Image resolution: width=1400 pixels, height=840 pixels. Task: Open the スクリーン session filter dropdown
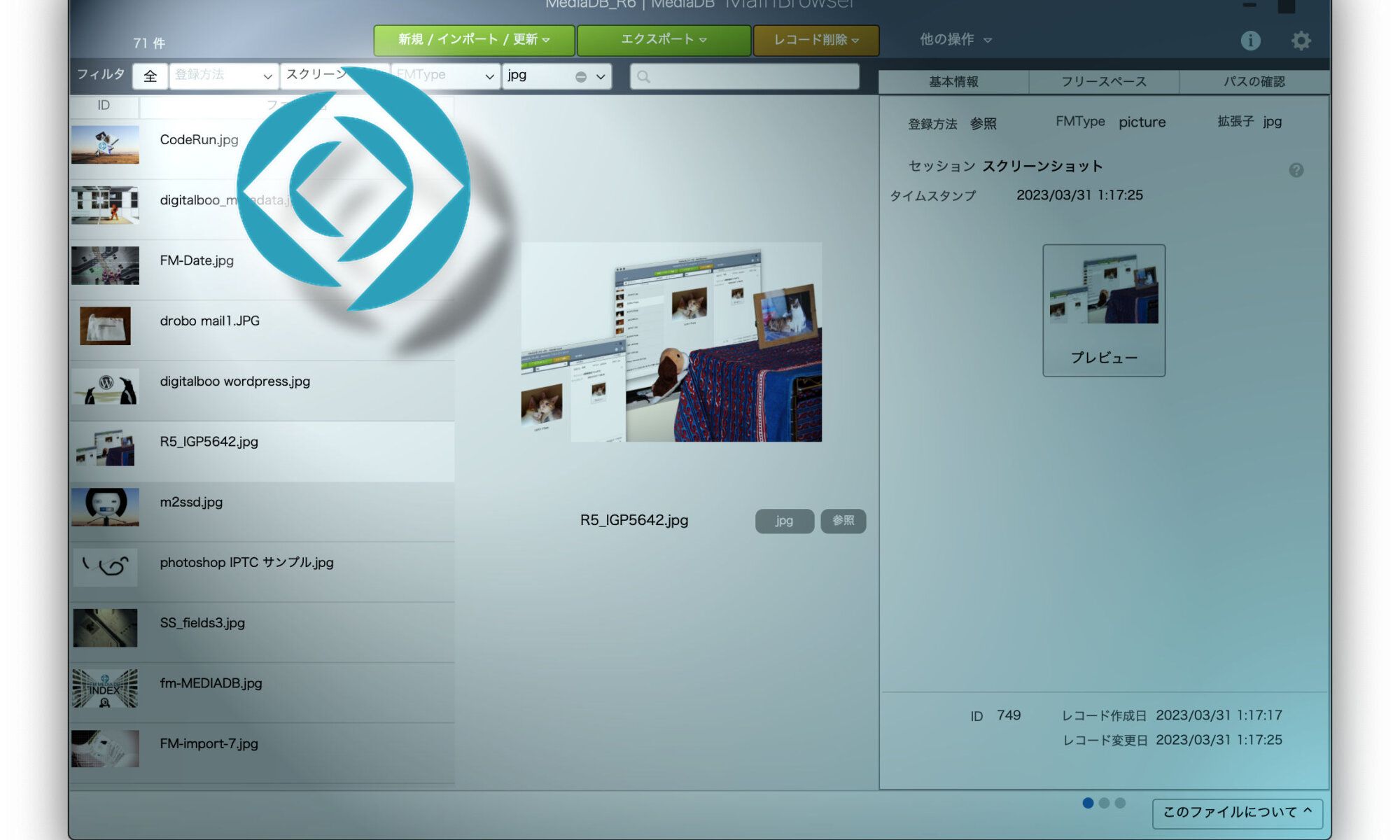click(x=335, y=76)
